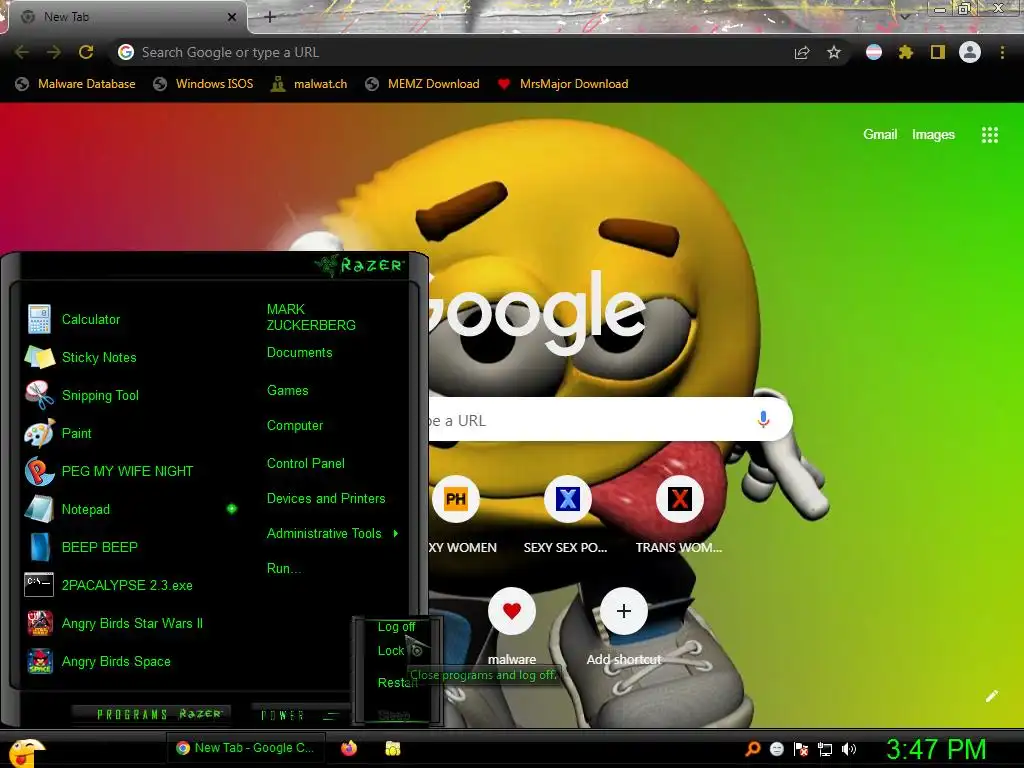Open malwat.ch bookmark

point(310,84)
